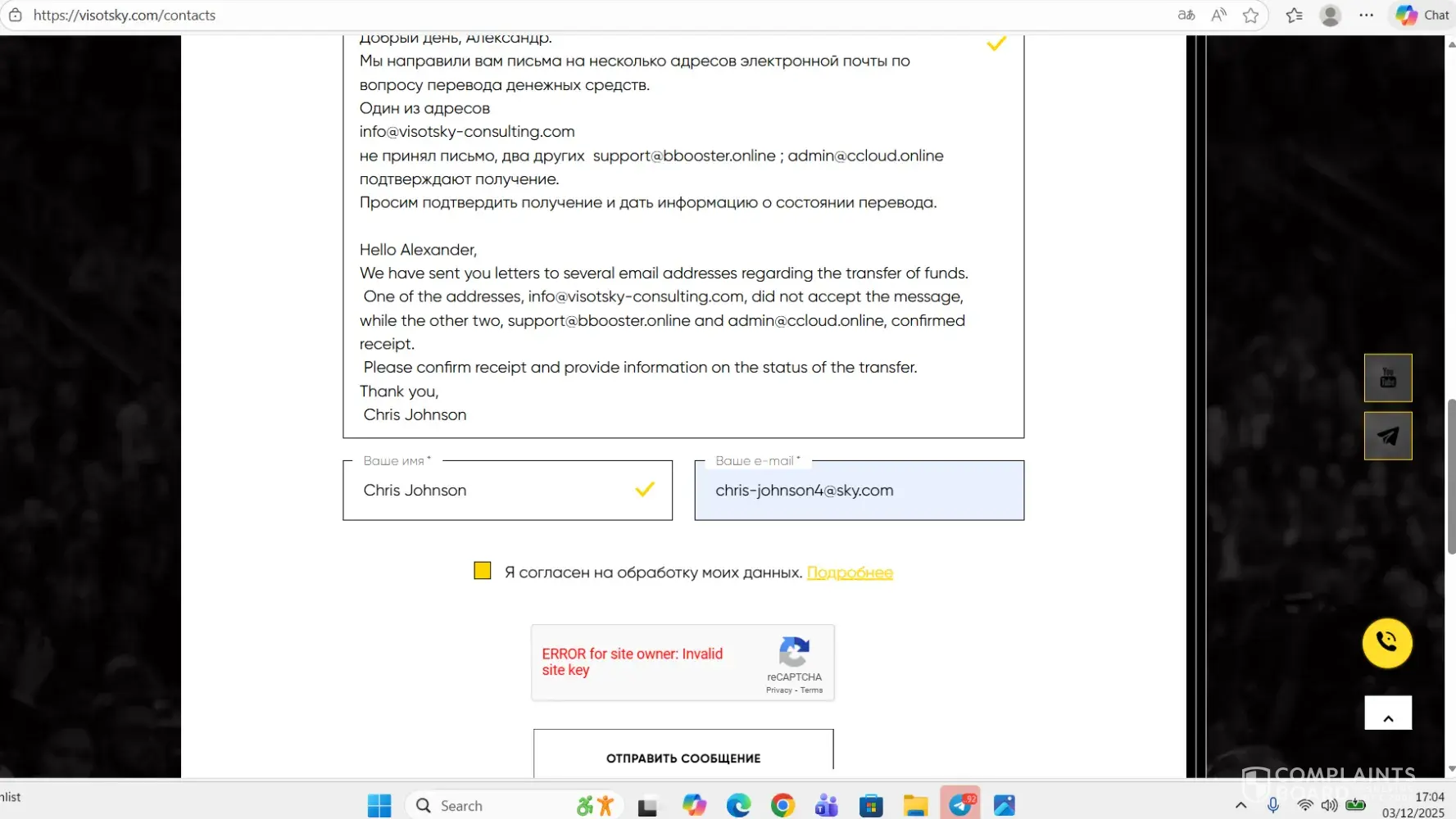
Task: Open the Favorites hub list
Action: pos(1294,16)
